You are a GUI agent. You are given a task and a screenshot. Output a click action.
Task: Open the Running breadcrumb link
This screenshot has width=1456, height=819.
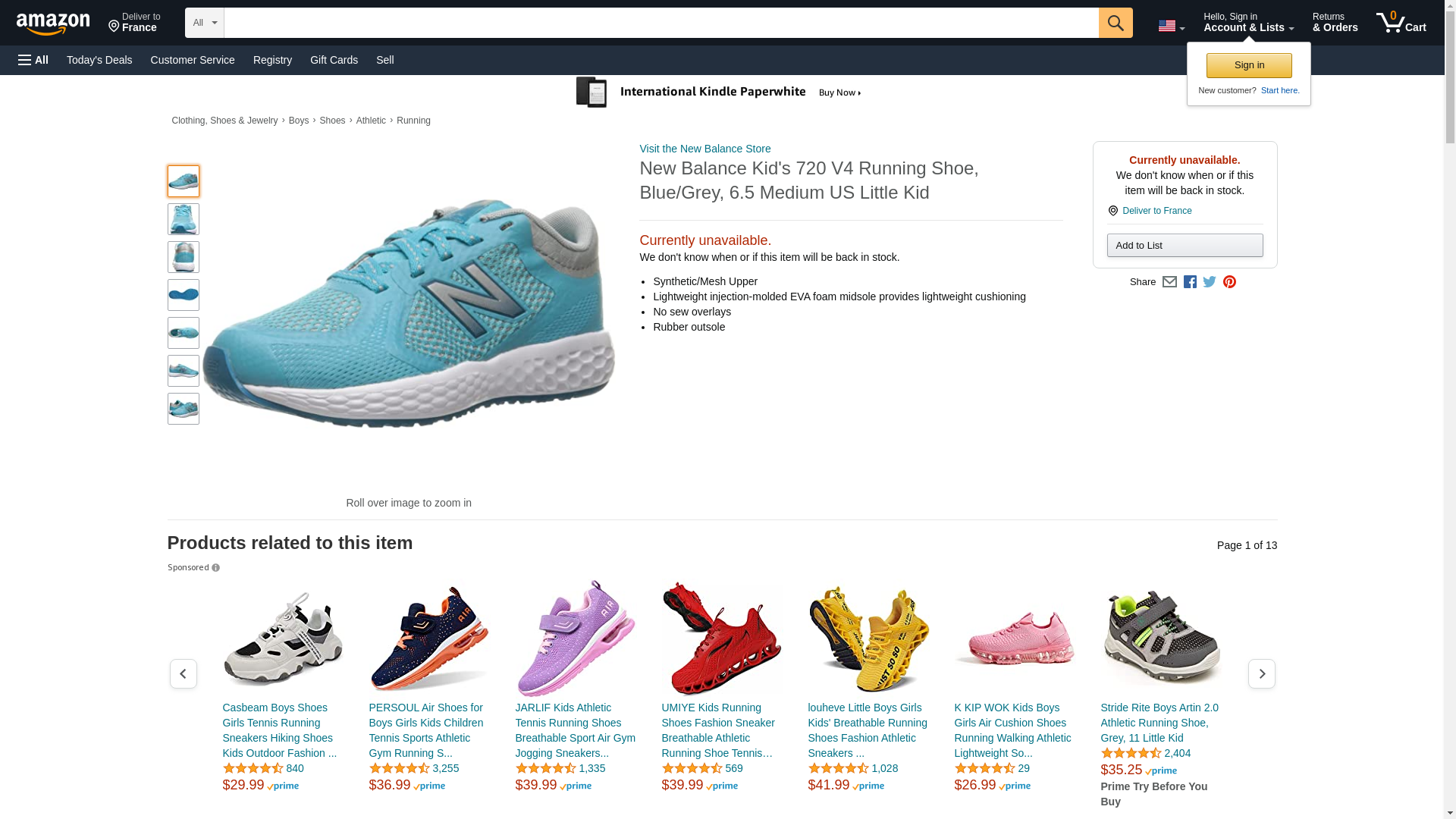pyautogui.click(x=413, y=121)
